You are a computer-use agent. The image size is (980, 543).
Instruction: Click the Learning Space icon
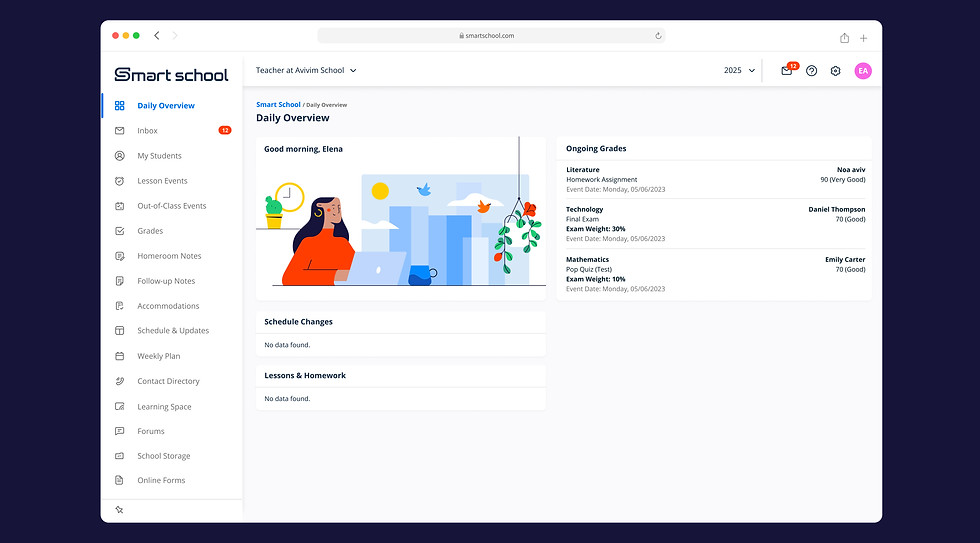pyautogui.click(x=119, y=406)
